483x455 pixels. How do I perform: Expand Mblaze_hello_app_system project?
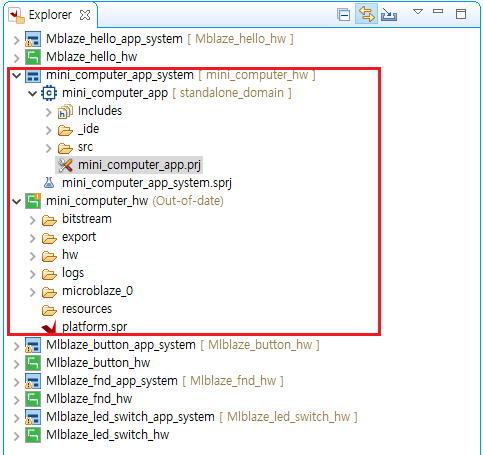coord(16,40)
